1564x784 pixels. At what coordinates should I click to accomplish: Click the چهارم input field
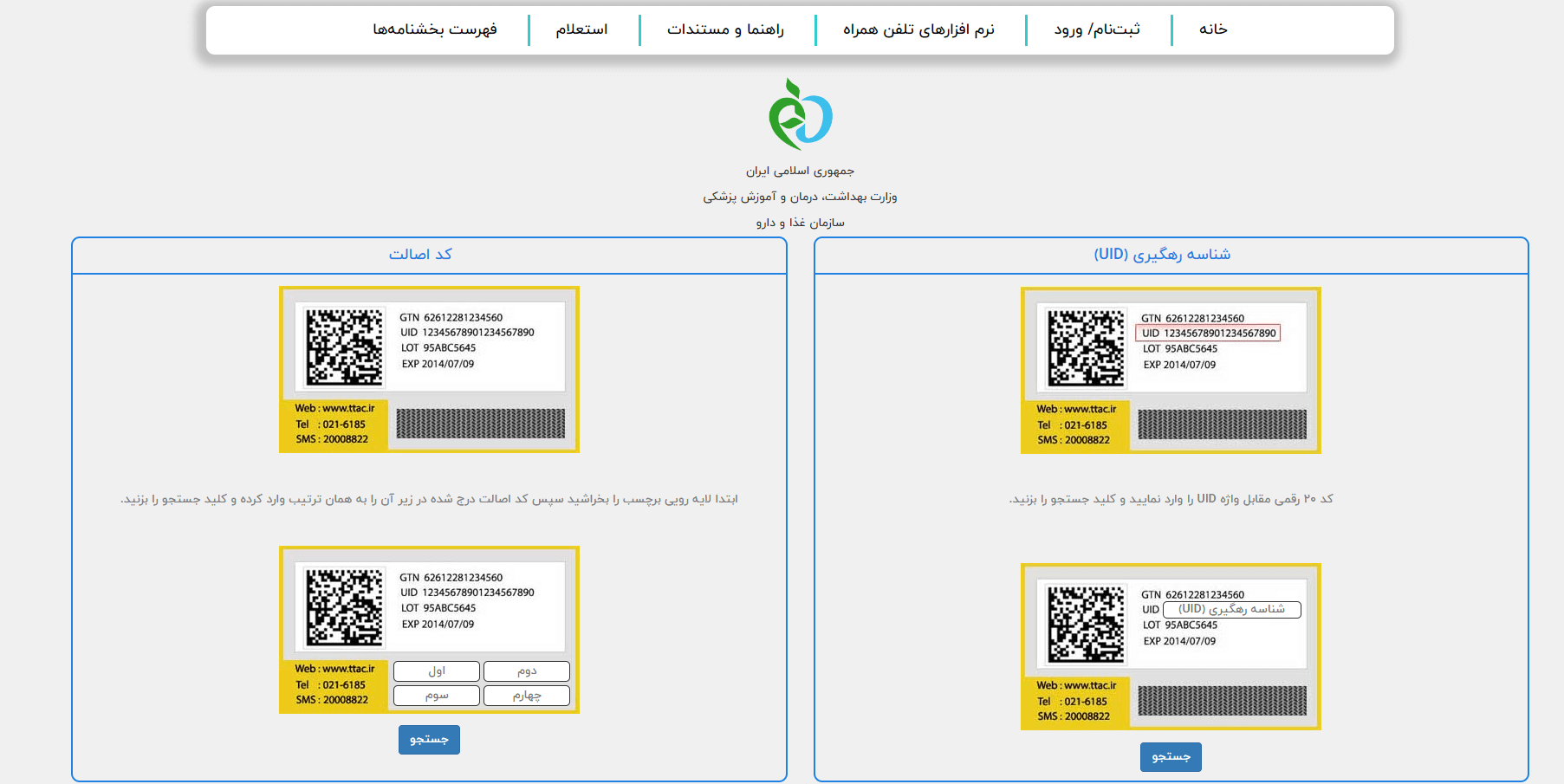point(526,695)
